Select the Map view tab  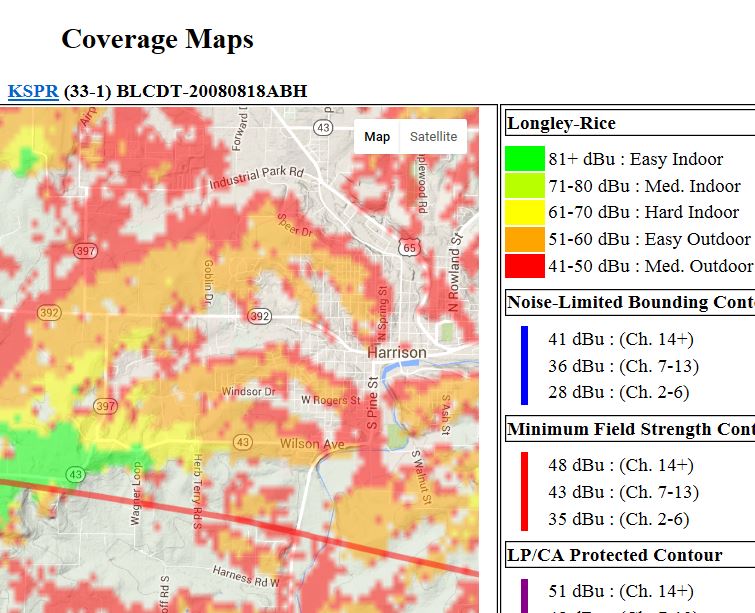coord(377,137)
